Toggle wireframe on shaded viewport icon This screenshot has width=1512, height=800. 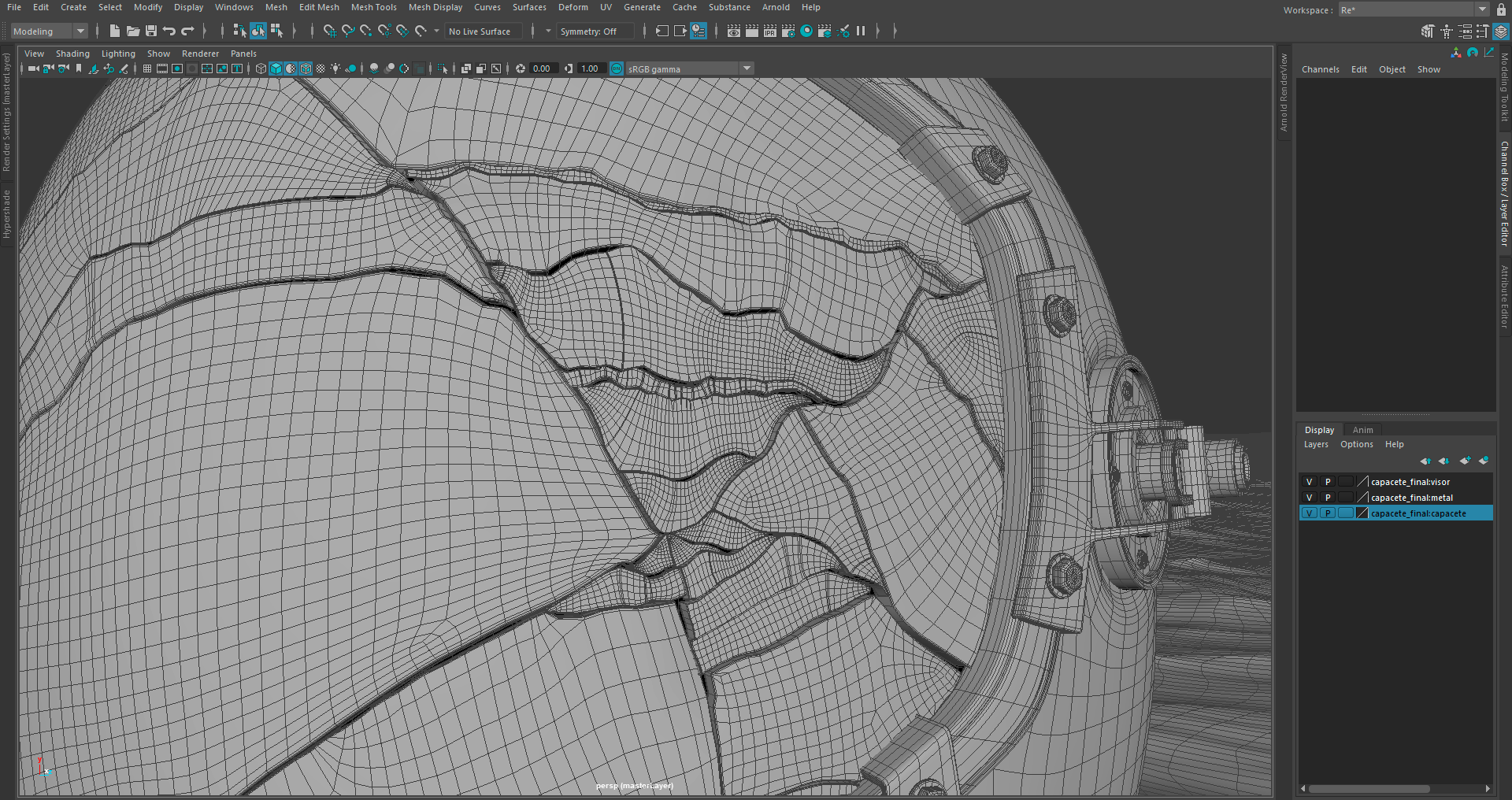[x=306, y=69]
